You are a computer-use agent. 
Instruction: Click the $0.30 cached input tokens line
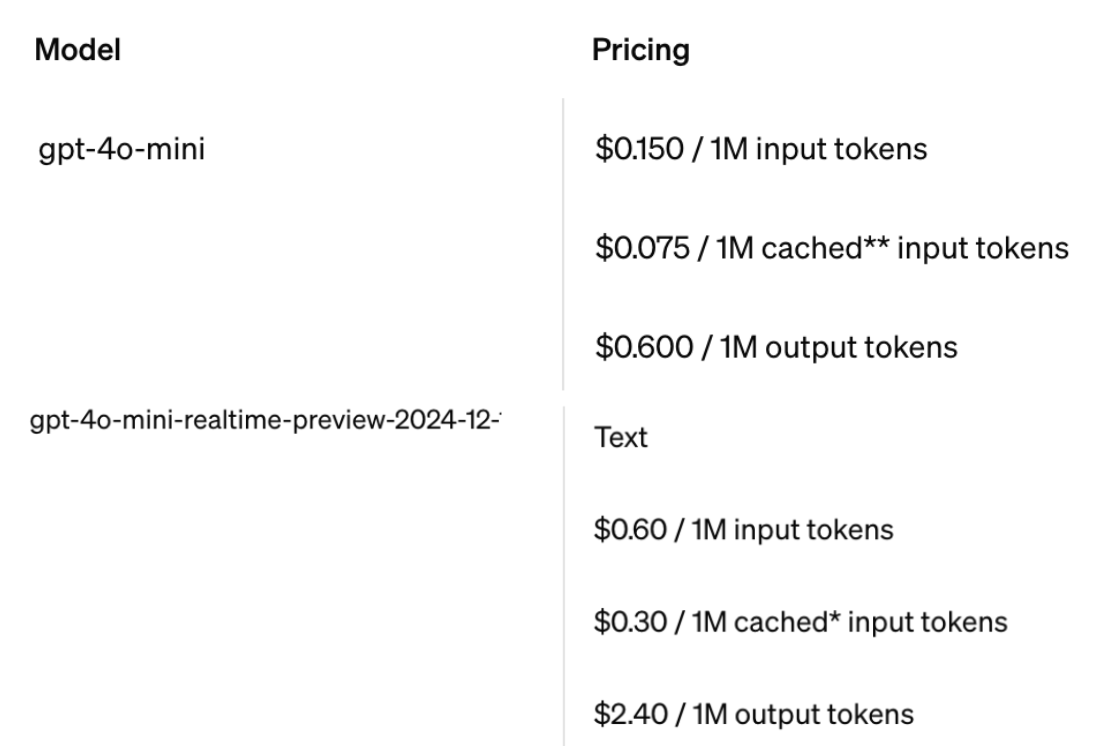click(x=801, y=622)
